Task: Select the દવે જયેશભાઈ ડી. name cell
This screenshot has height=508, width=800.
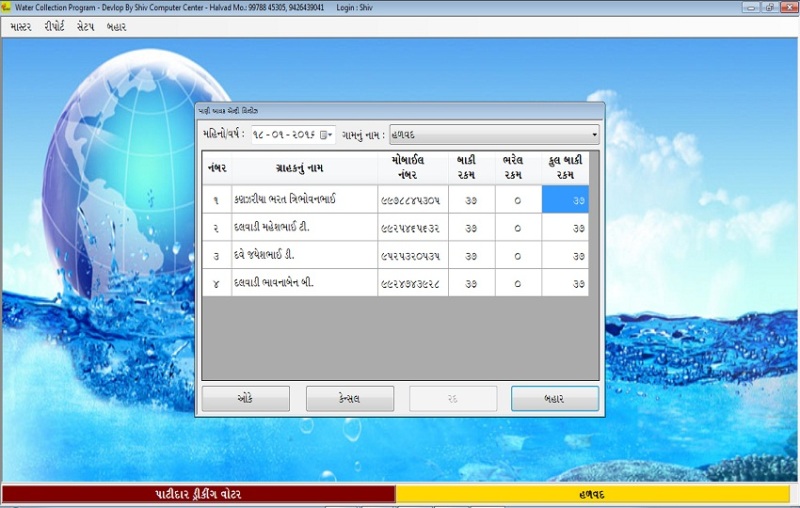Action: [x=304, y=255]
